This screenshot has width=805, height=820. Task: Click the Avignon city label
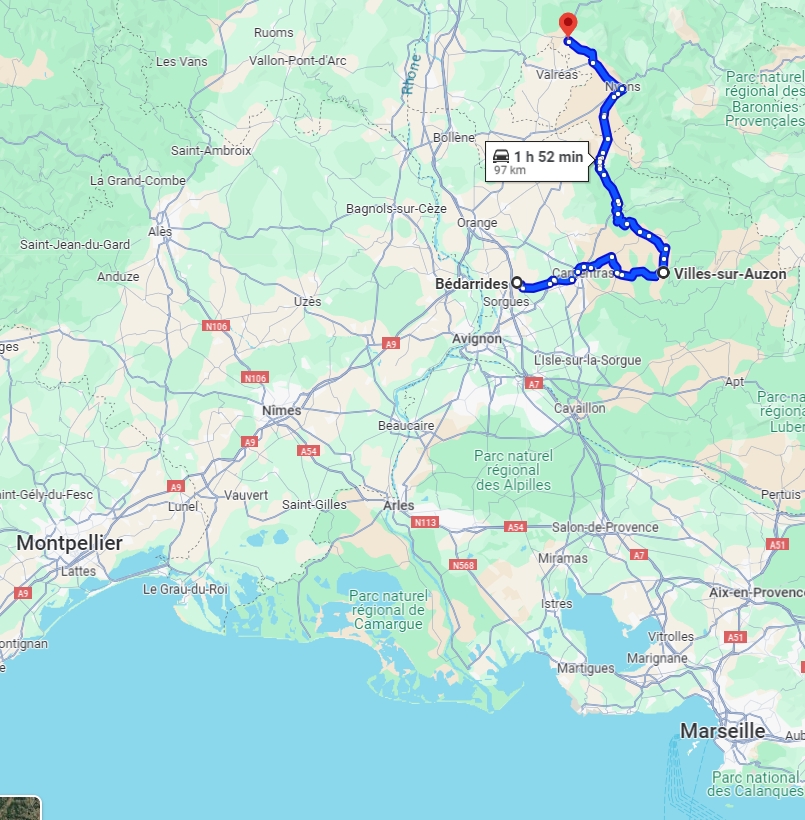tap(477, 339)
